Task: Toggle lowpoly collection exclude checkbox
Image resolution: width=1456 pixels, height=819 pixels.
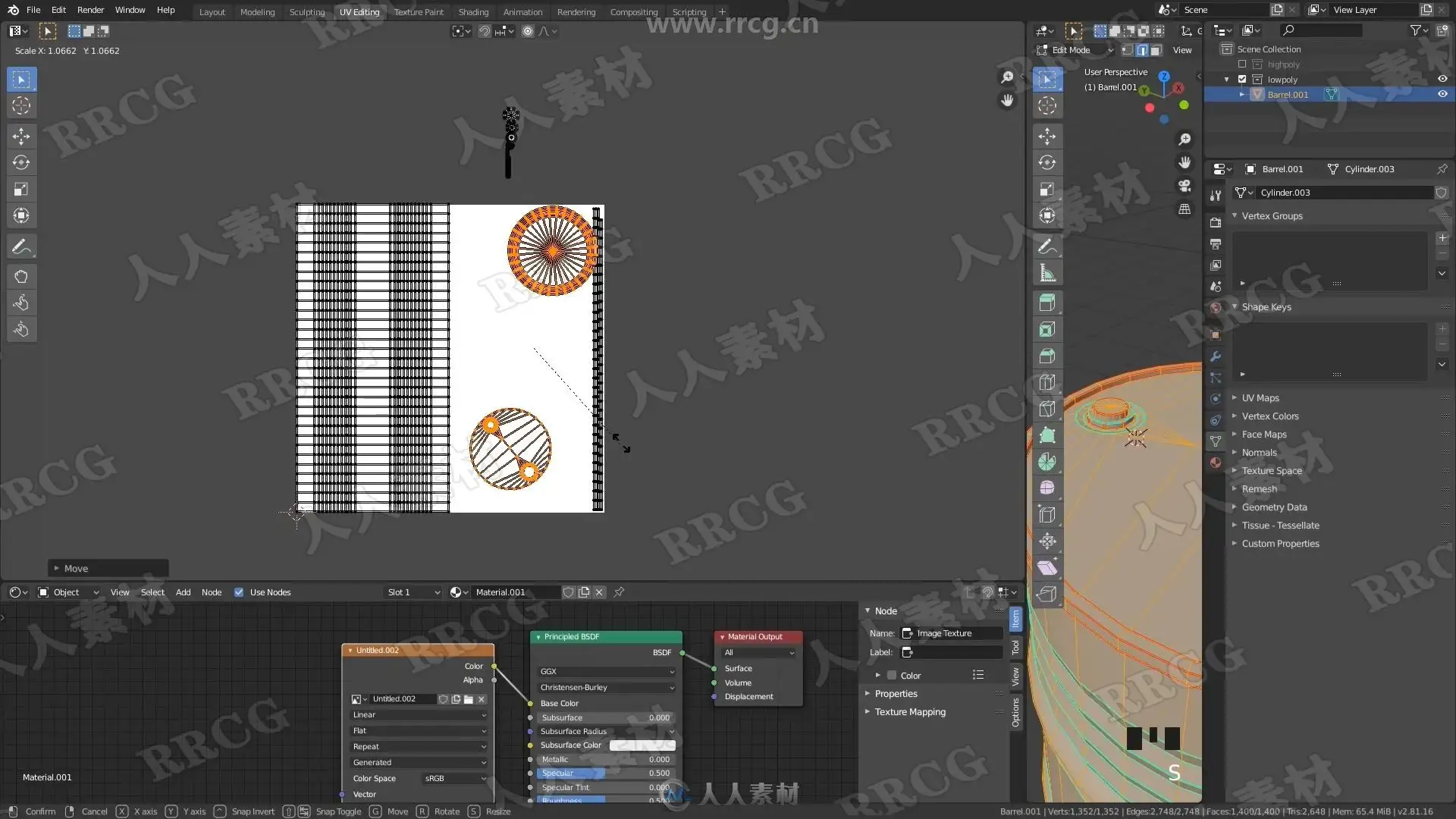Action: pos(1242,80)
